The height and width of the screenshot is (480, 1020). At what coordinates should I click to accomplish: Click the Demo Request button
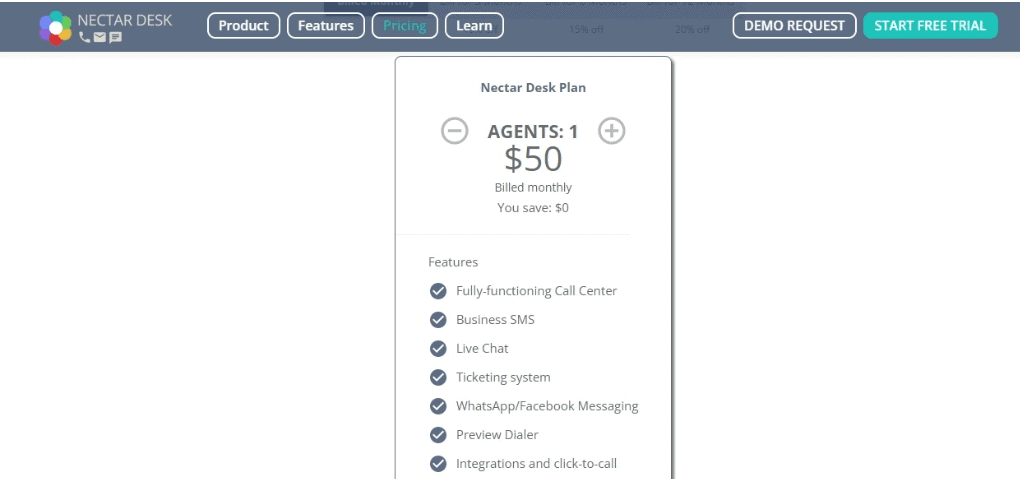(x=794, y=26)
